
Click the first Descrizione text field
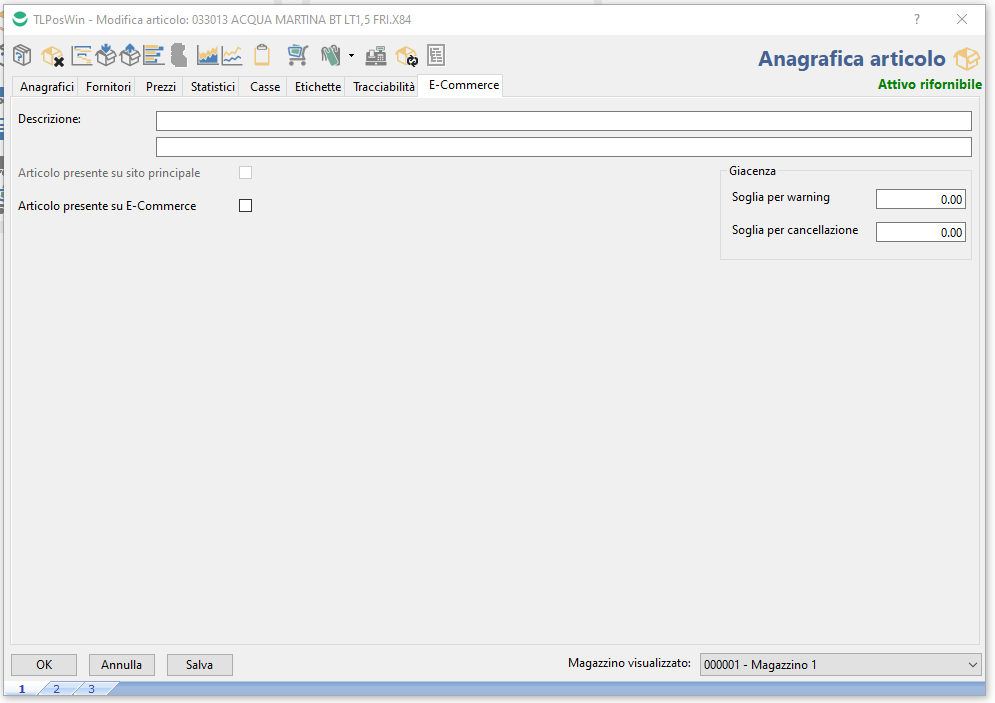coord(563,121)
